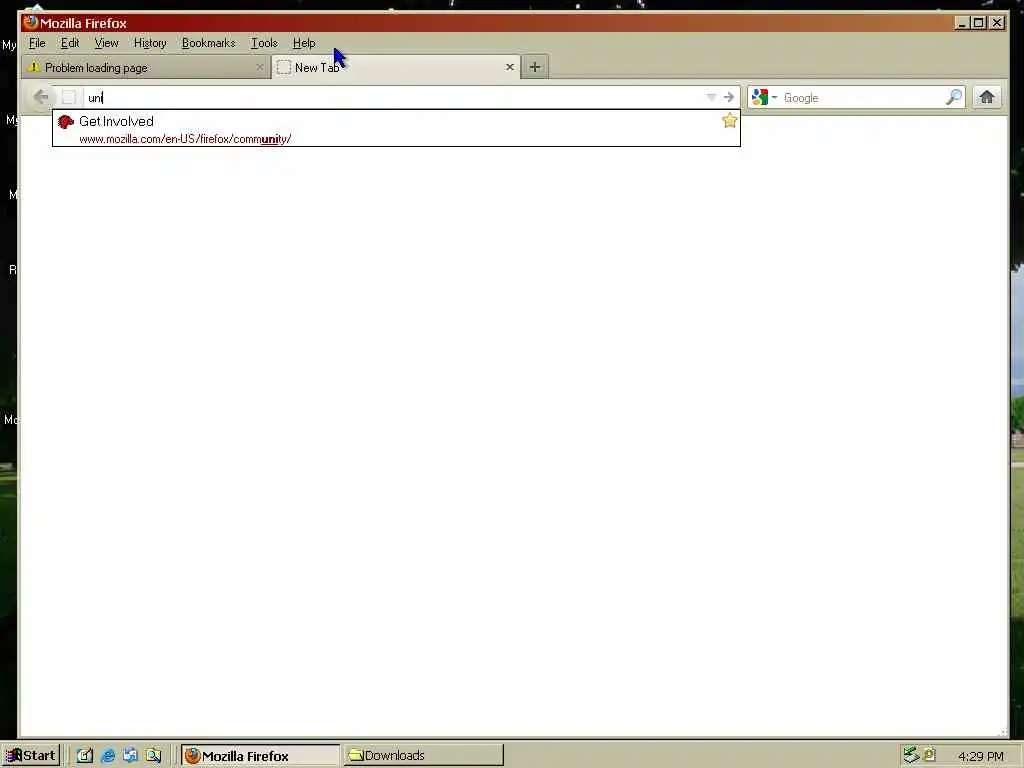Close the Problem loading page tab
This screenshot has height=768, width=1024.
click(x=259, y=67)
